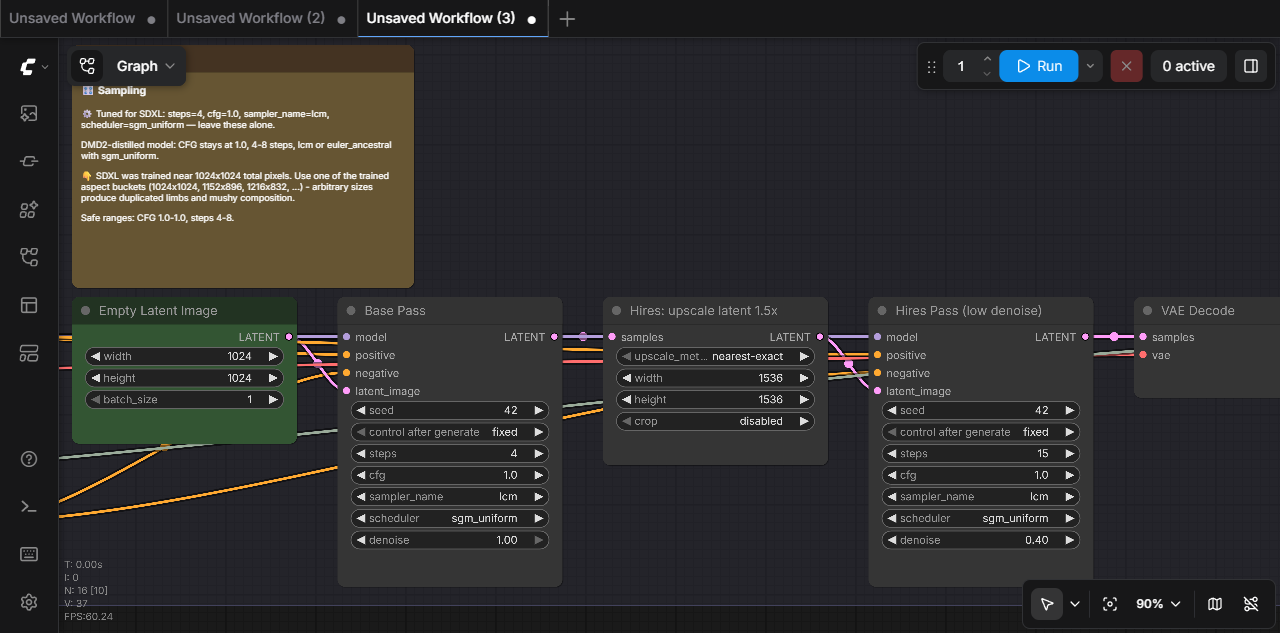Change Base Pass control after generate combo
Image resolution: width=1280 pixels, height=633 pixels.
451,432
